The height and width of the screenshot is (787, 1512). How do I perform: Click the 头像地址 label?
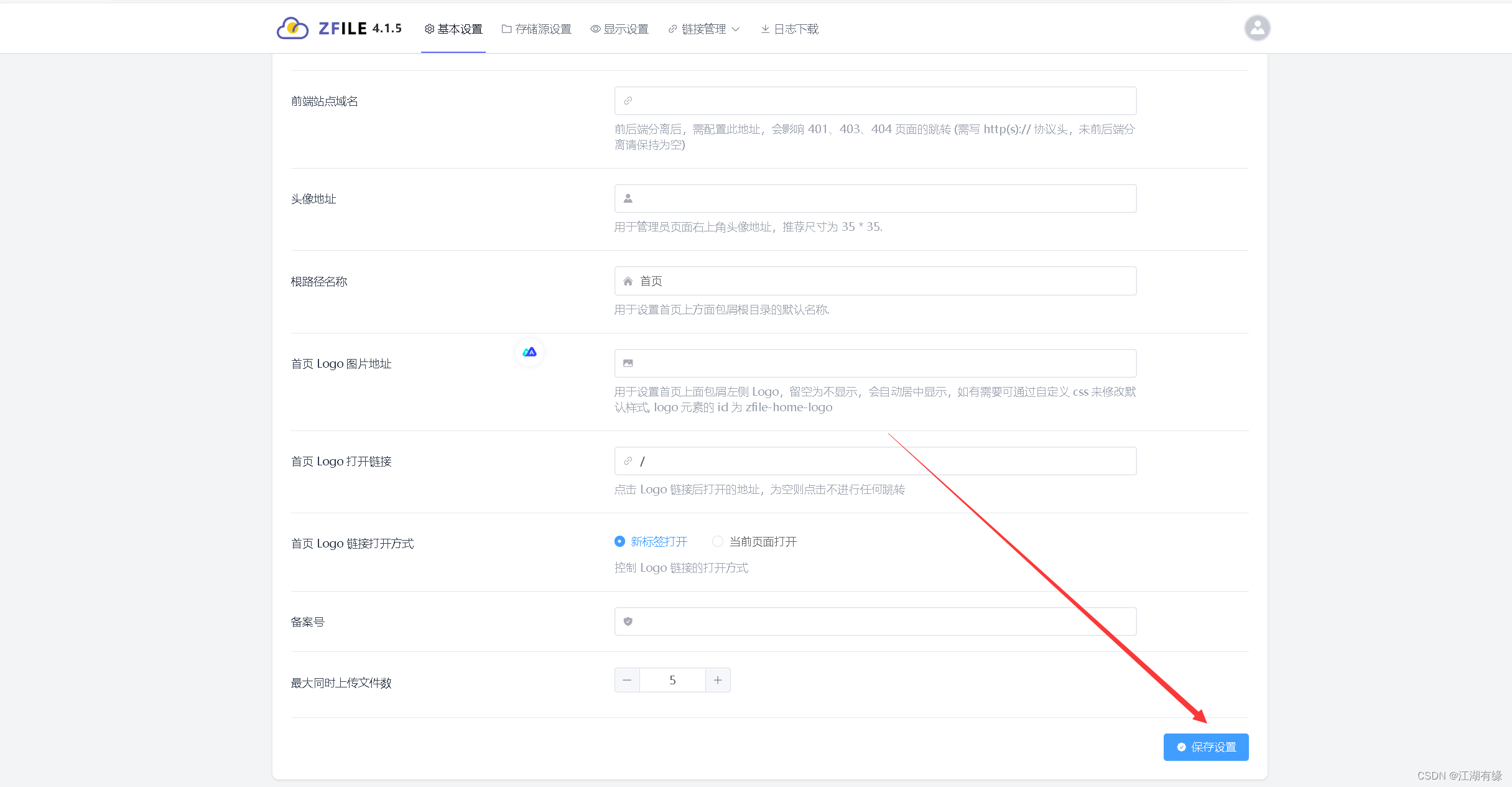313,199
